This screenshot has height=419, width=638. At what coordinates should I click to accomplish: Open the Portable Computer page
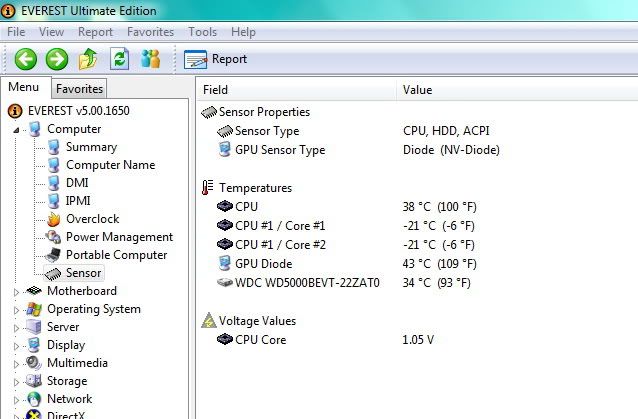click(116, 255)
